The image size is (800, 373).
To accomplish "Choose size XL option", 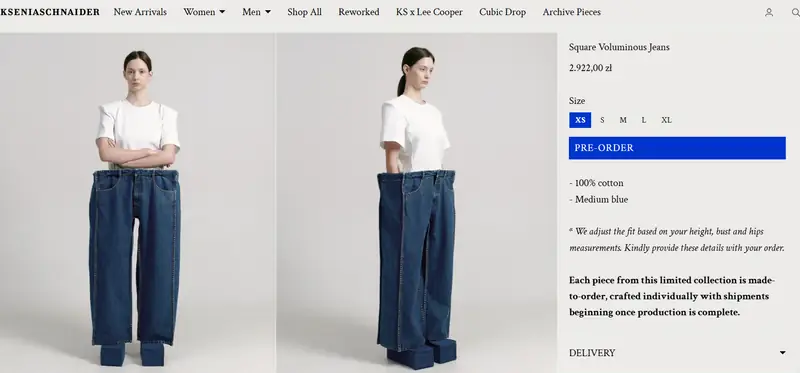I will pyautogui.click(x=666, y=120).
